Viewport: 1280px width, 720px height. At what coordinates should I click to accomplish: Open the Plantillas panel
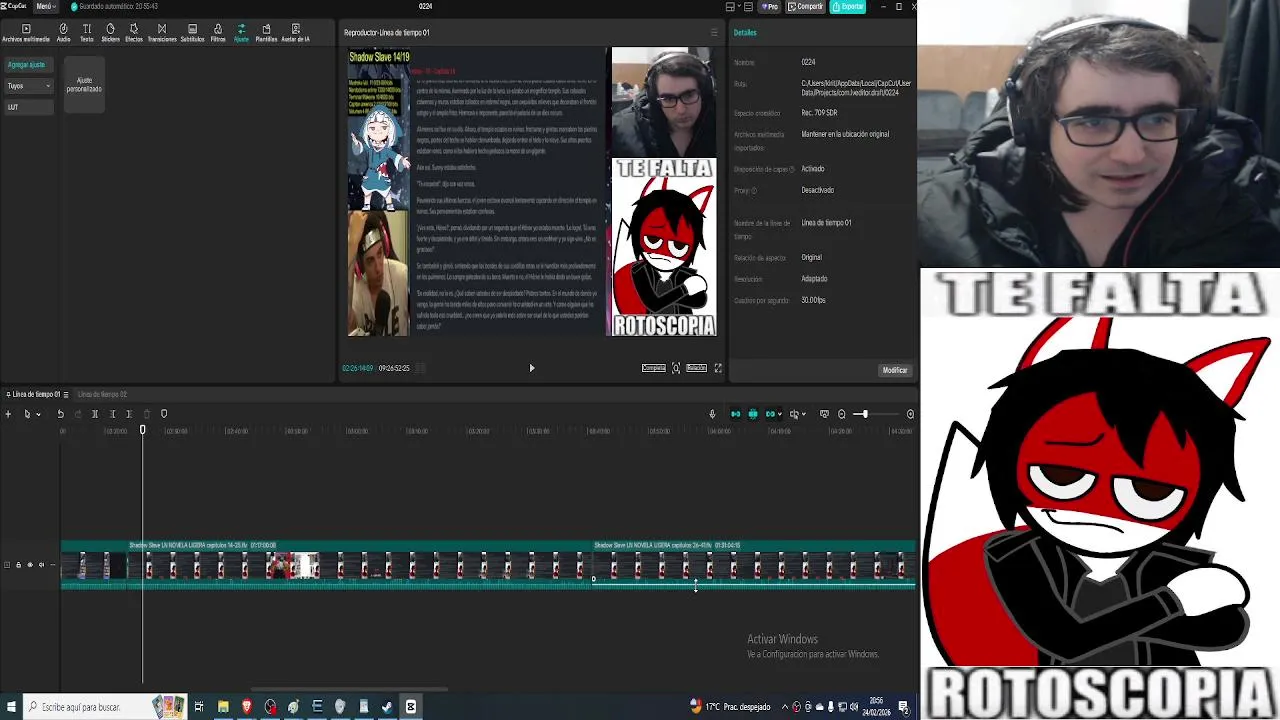tap(266, 33)
